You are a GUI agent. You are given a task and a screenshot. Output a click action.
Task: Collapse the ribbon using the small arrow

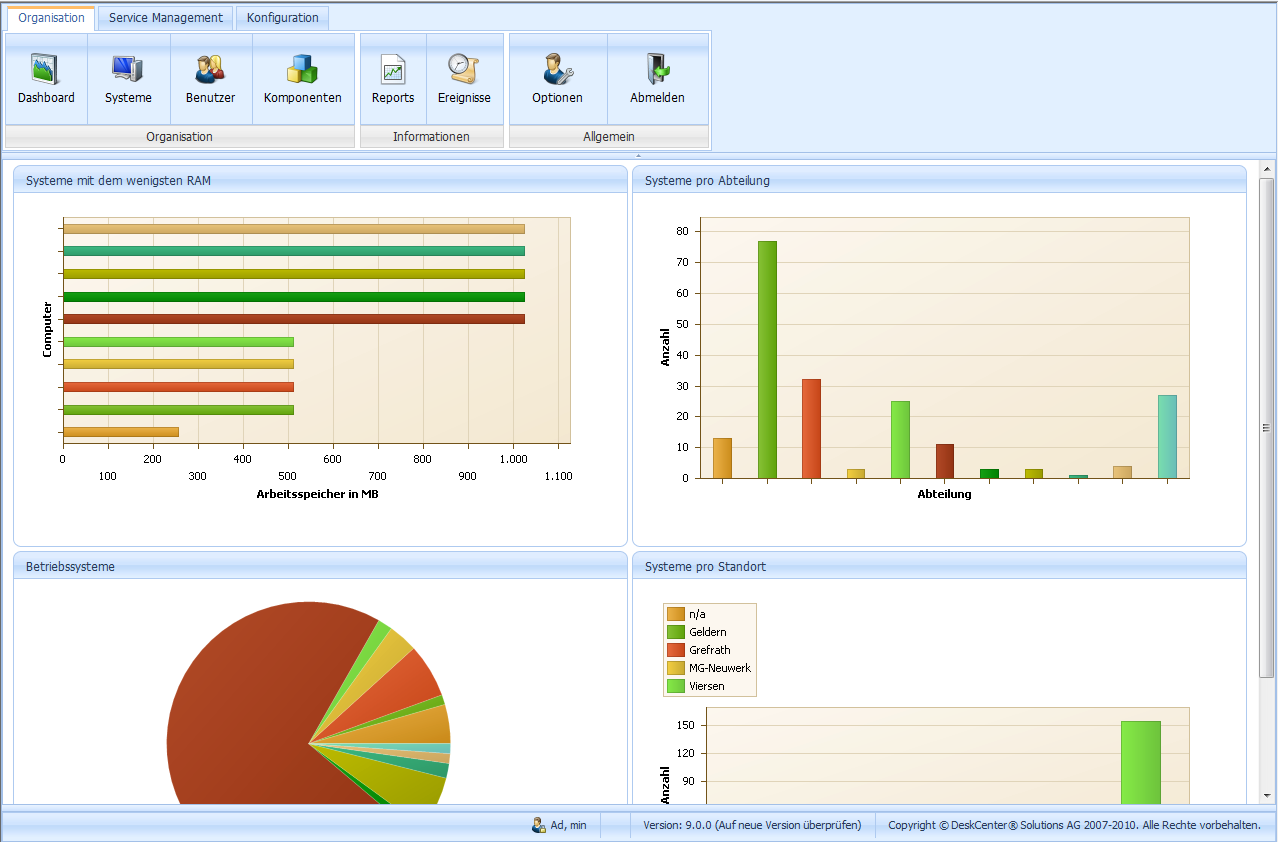638,156
